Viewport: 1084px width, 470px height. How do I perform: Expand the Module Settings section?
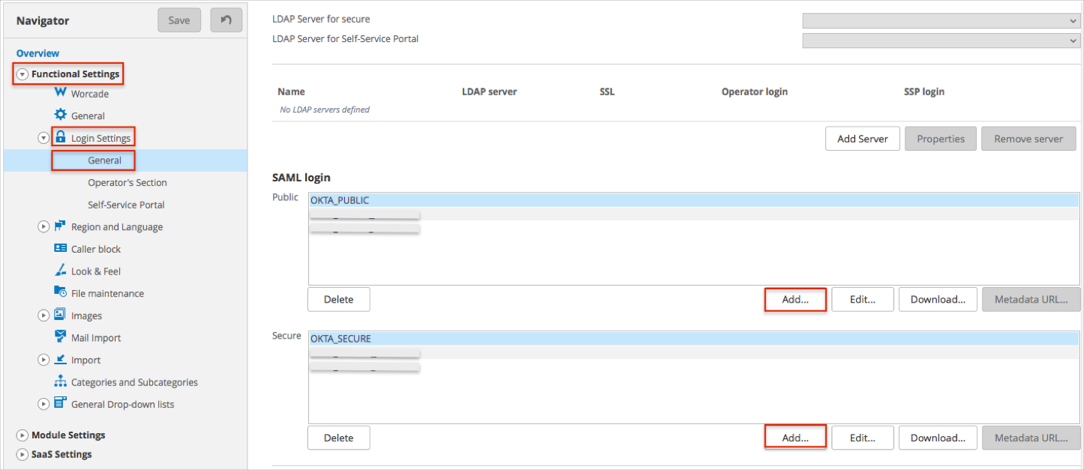[x=22, y=435]
